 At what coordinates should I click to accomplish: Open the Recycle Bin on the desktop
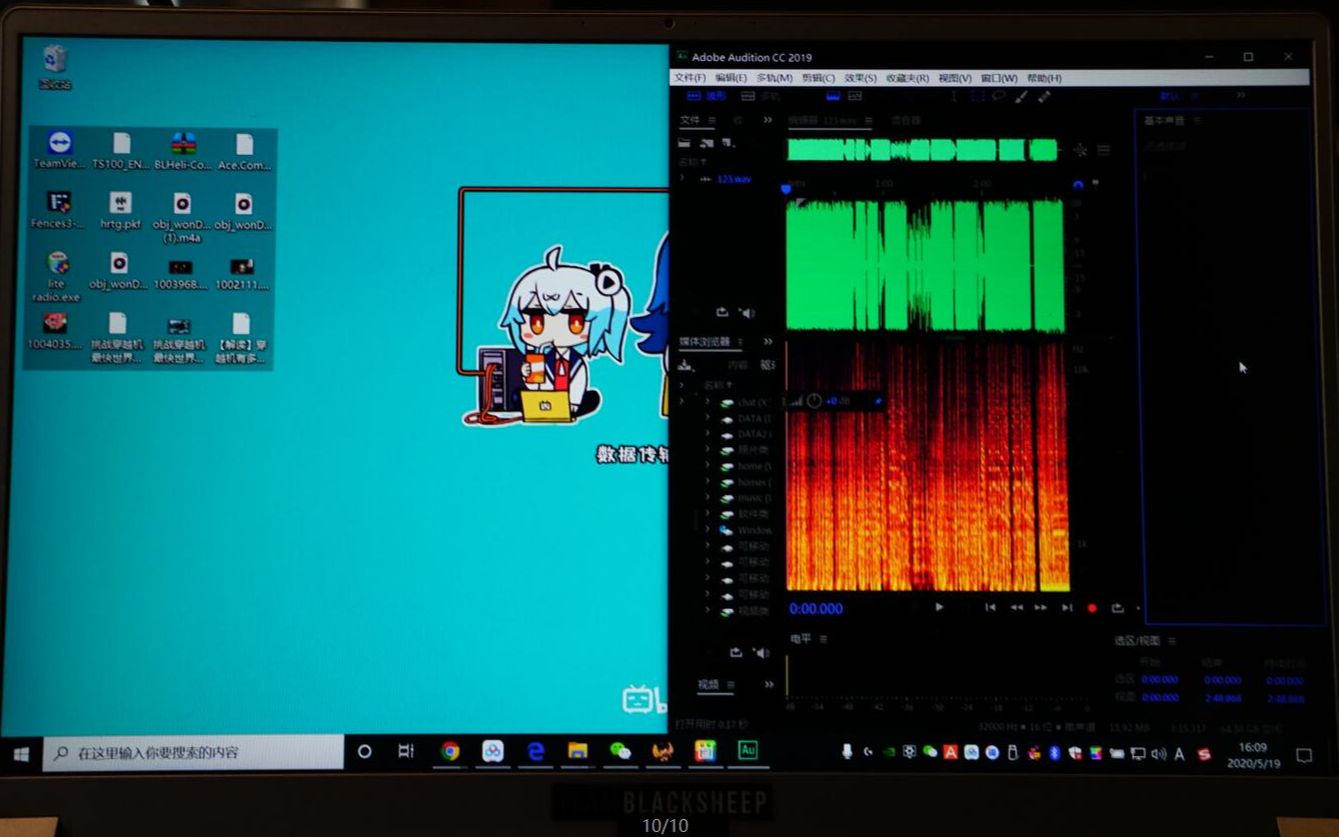tap(55, 67)
